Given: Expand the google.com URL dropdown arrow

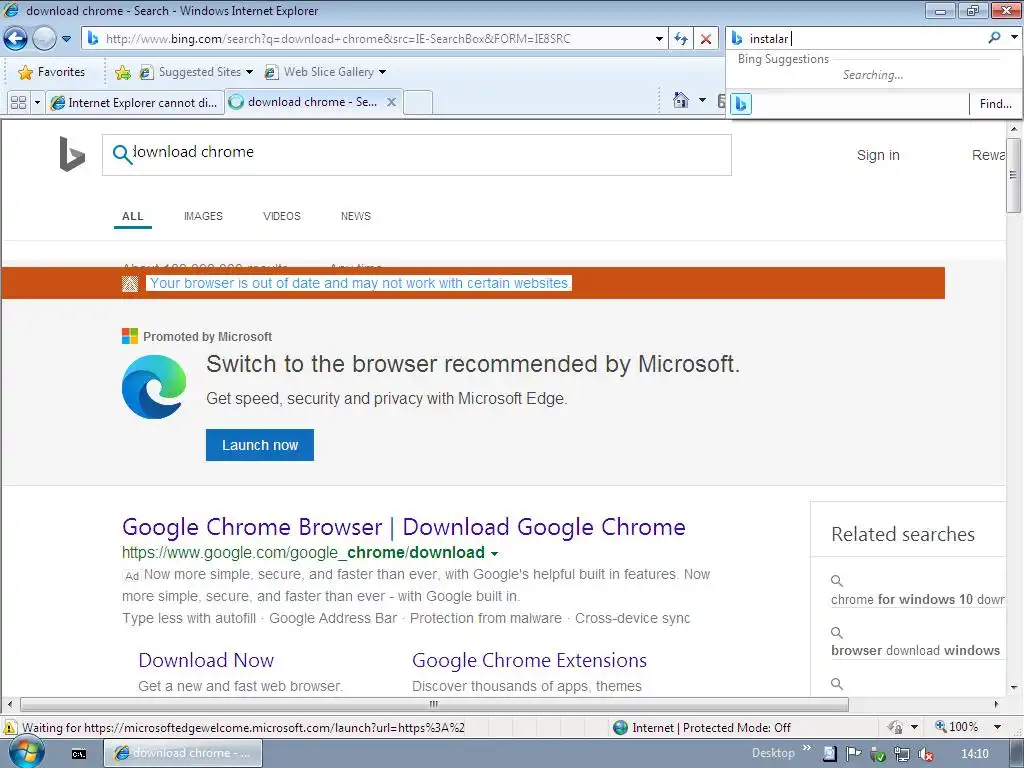Looking at the screenshot, I should 494,554.
